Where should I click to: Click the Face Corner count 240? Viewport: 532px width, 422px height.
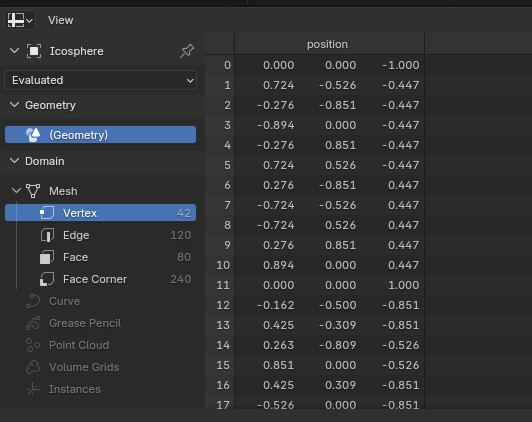pos(181,279)
